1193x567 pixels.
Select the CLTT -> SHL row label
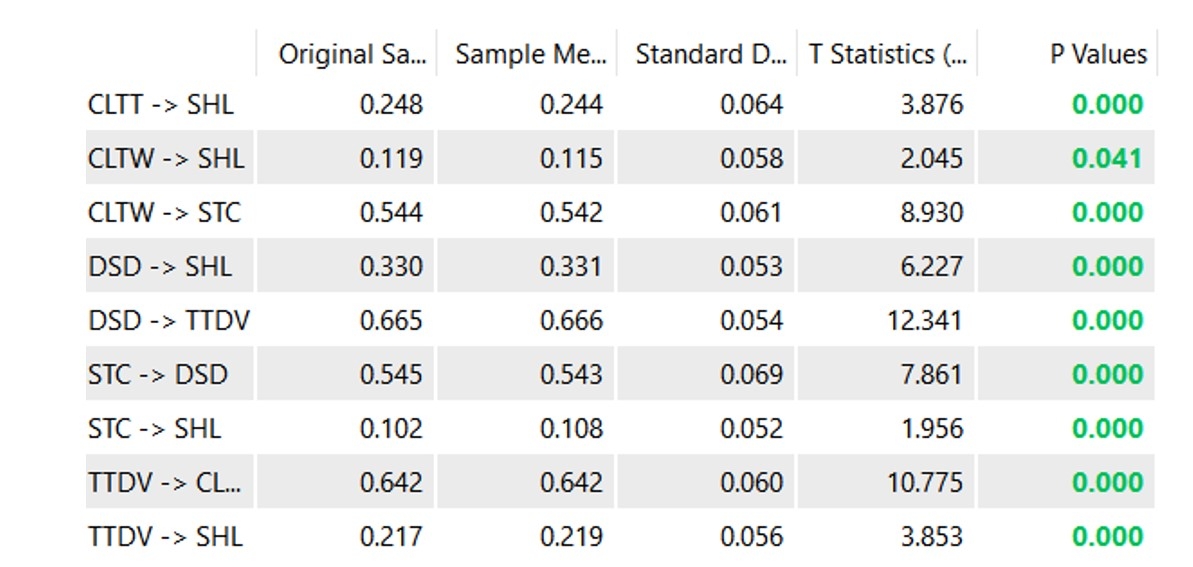click(160, 104)
